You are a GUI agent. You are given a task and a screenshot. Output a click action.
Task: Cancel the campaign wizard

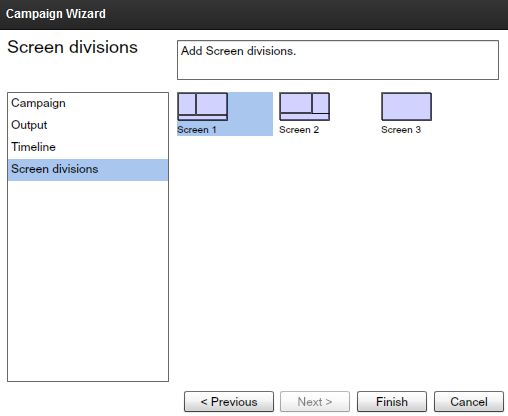click(x=469, y=402)
